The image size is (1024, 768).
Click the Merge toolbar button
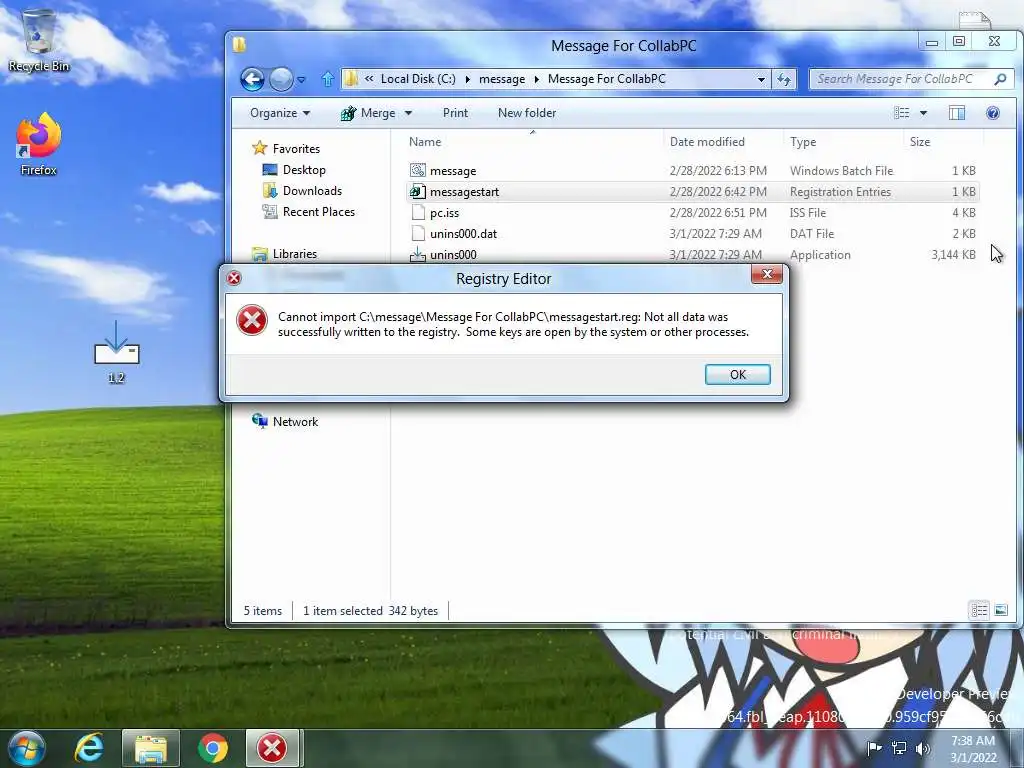369,113
